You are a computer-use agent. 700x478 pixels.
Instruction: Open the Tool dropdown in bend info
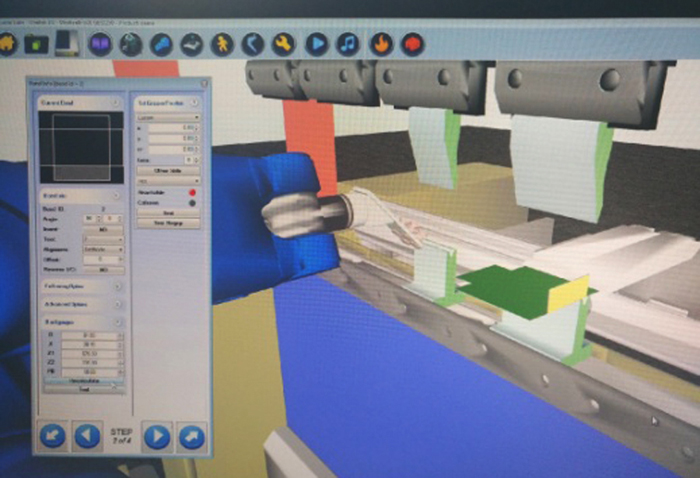(x=104, y=240)
